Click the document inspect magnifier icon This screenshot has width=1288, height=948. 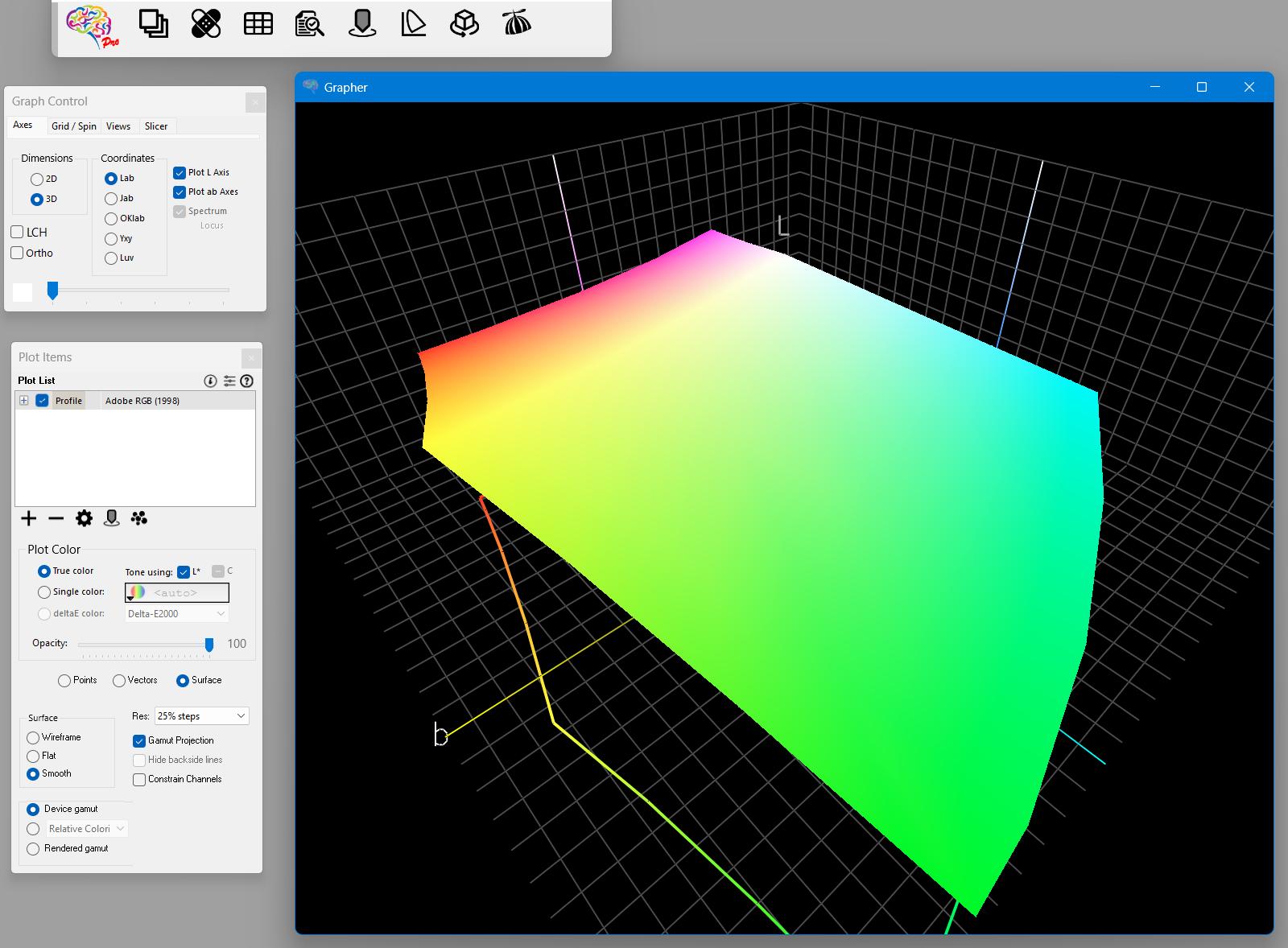(x=309, y=23)
